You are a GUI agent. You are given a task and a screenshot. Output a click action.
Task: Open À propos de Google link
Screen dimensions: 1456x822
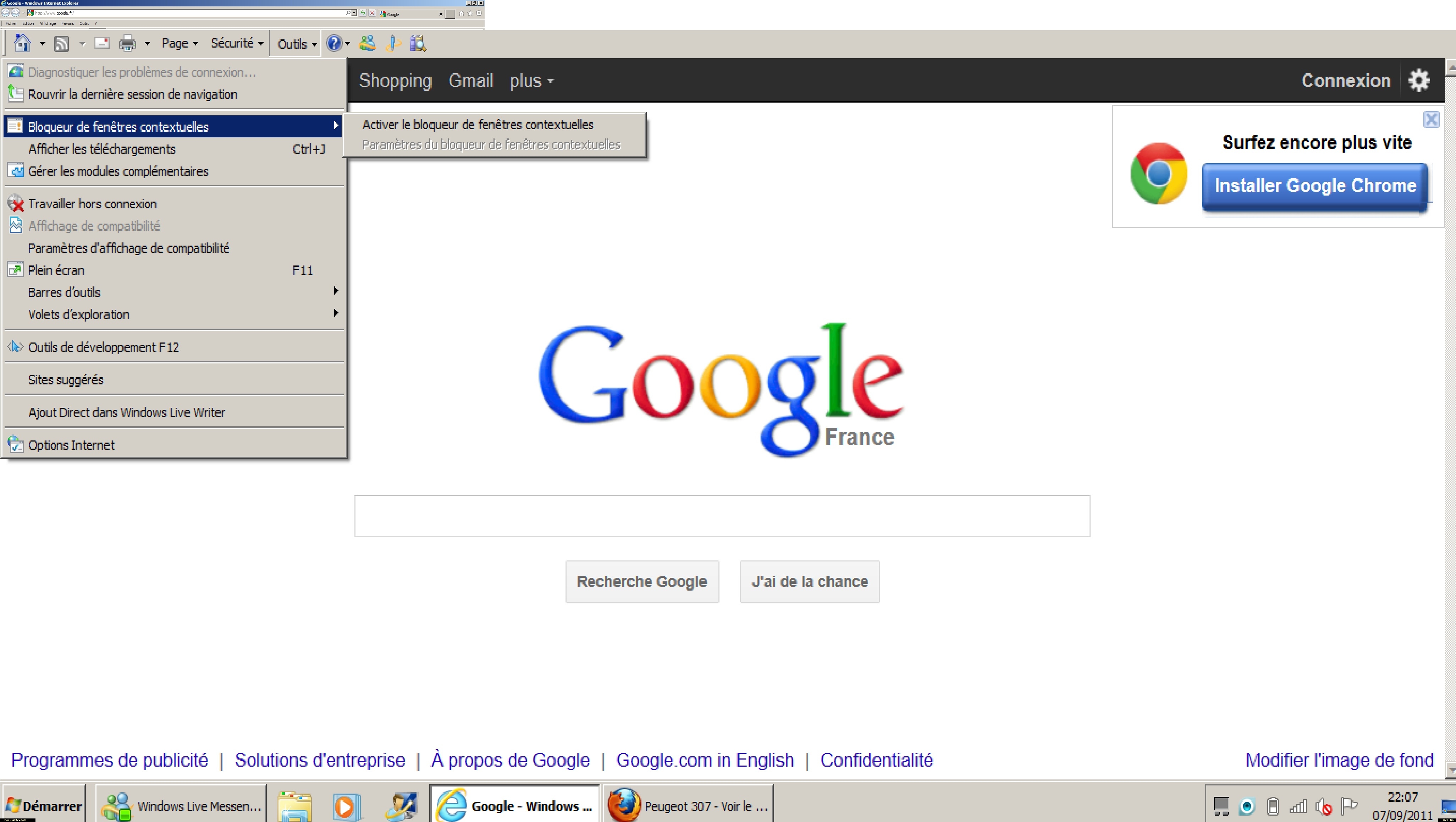pyautogui.click(x=511, y=760)
